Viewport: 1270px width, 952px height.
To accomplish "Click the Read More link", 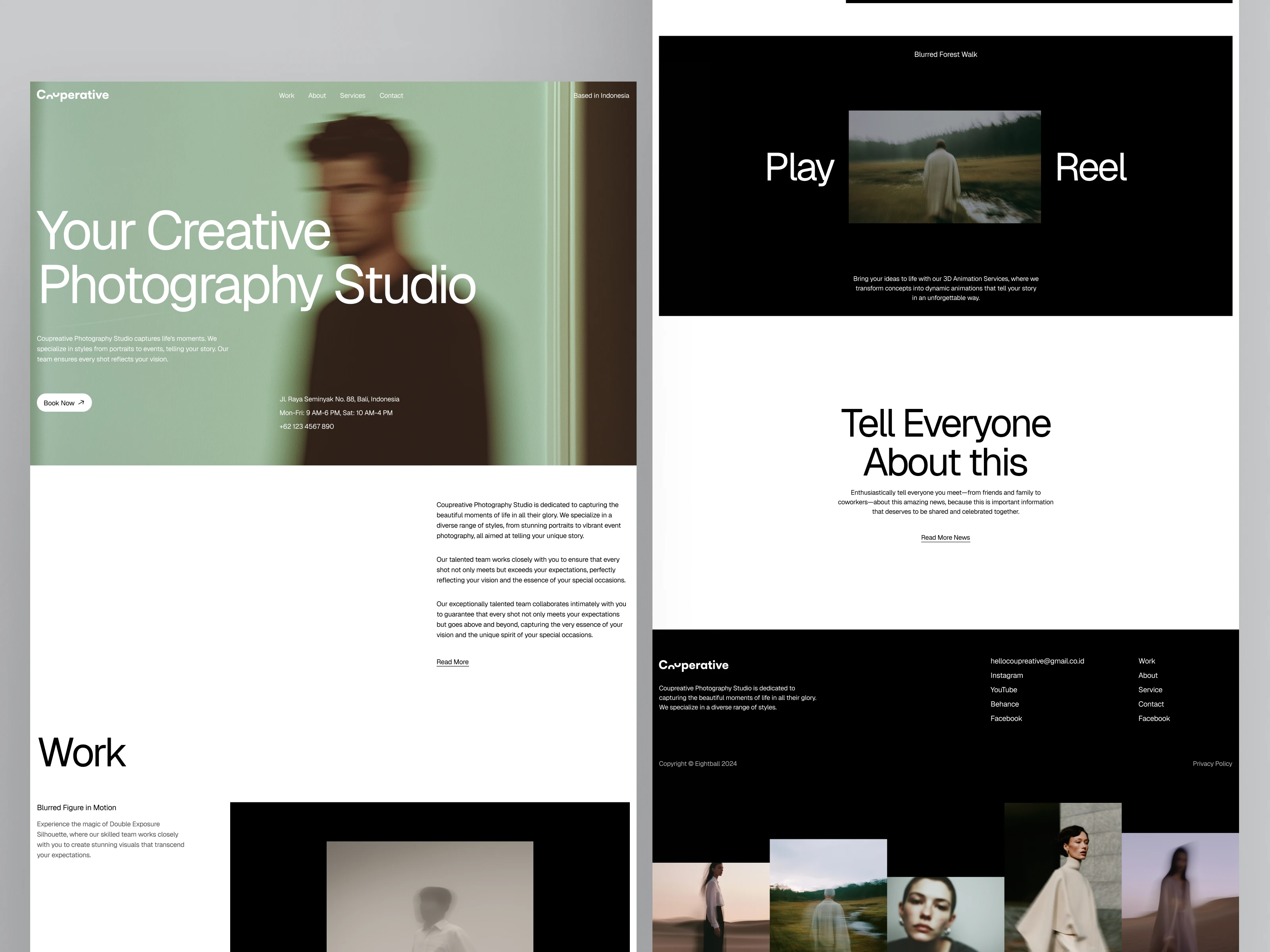I will coord(452,662).
